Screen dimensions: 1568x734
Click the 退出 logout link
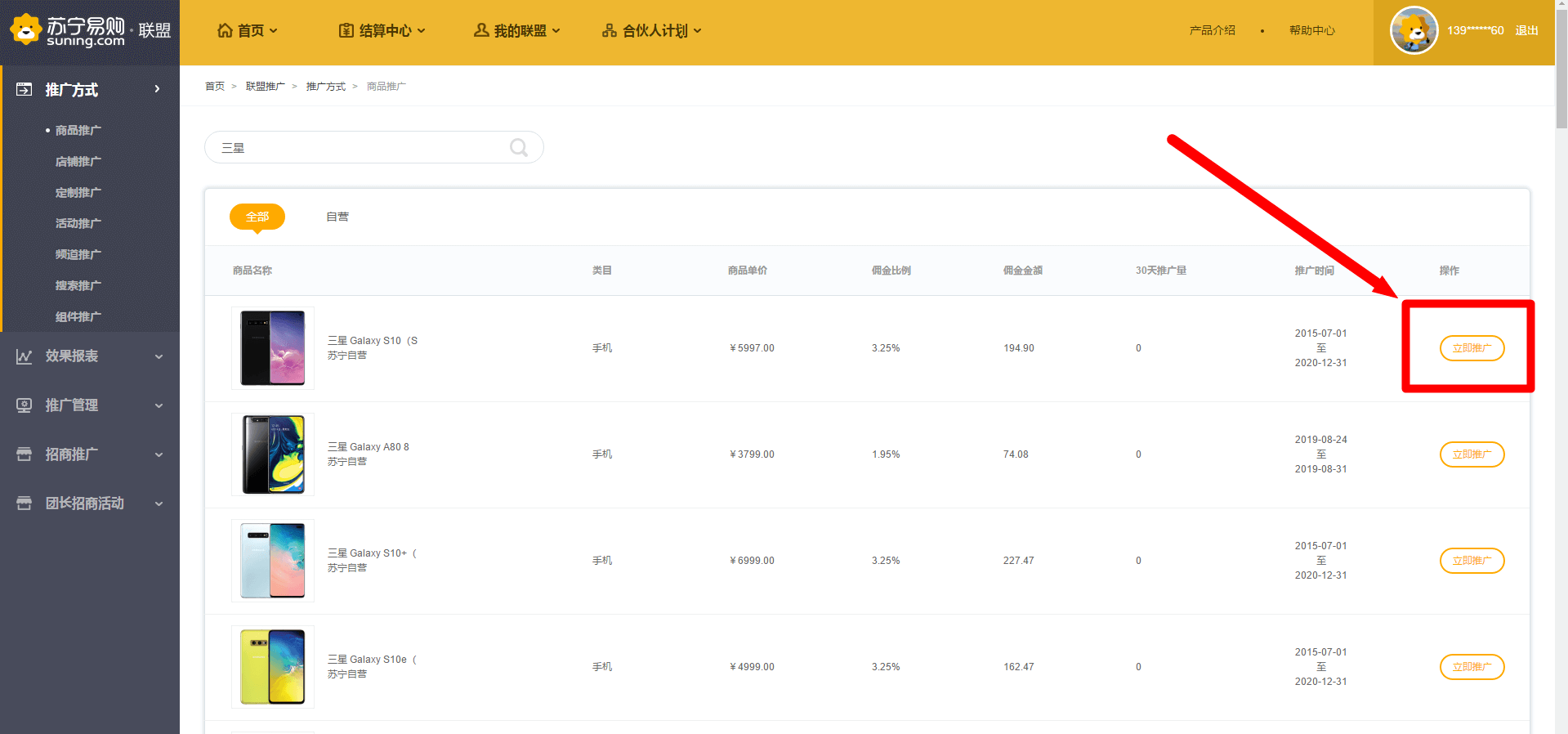(x=1526, y=30)
